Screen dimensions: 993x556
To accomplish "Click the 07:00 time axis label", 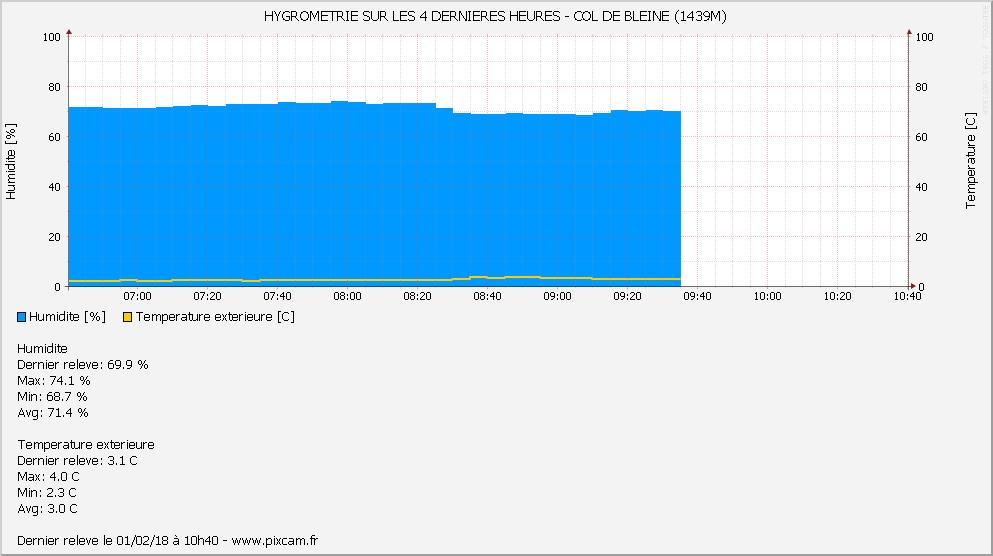I will 137,296.
